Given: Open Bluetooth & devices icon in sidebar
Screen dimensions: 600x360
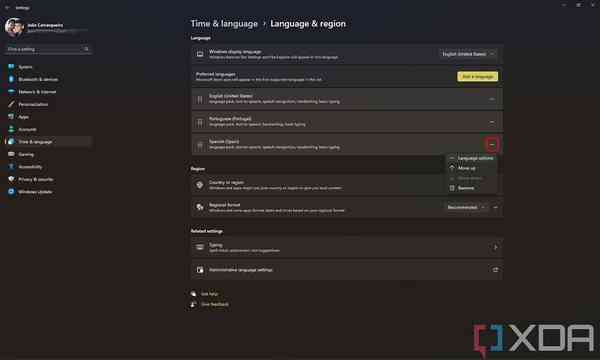Looking at the screenshot, I should coord(11,79).
